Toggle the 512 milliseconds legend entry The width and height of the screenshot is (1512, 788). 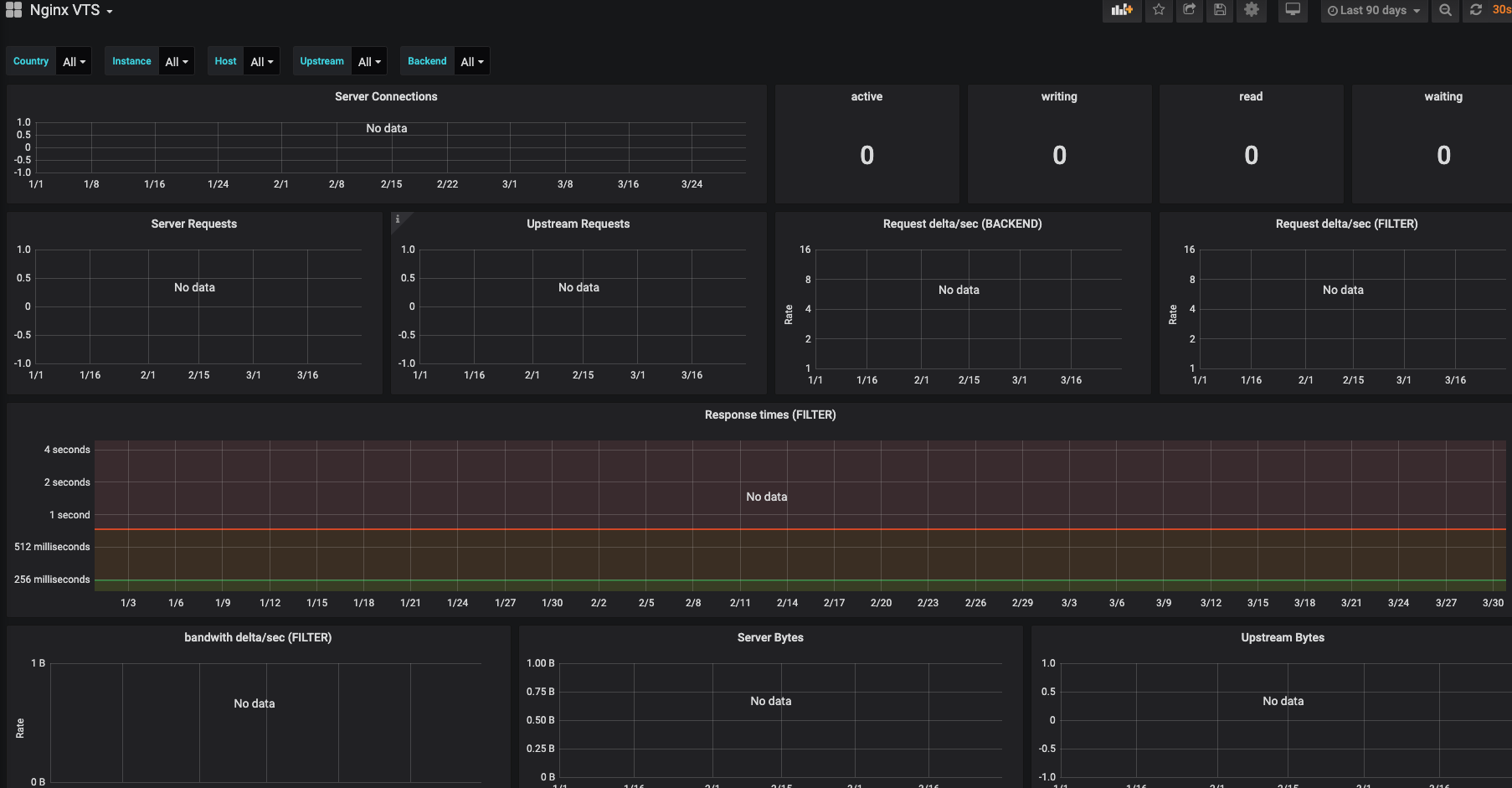(52, 546)
